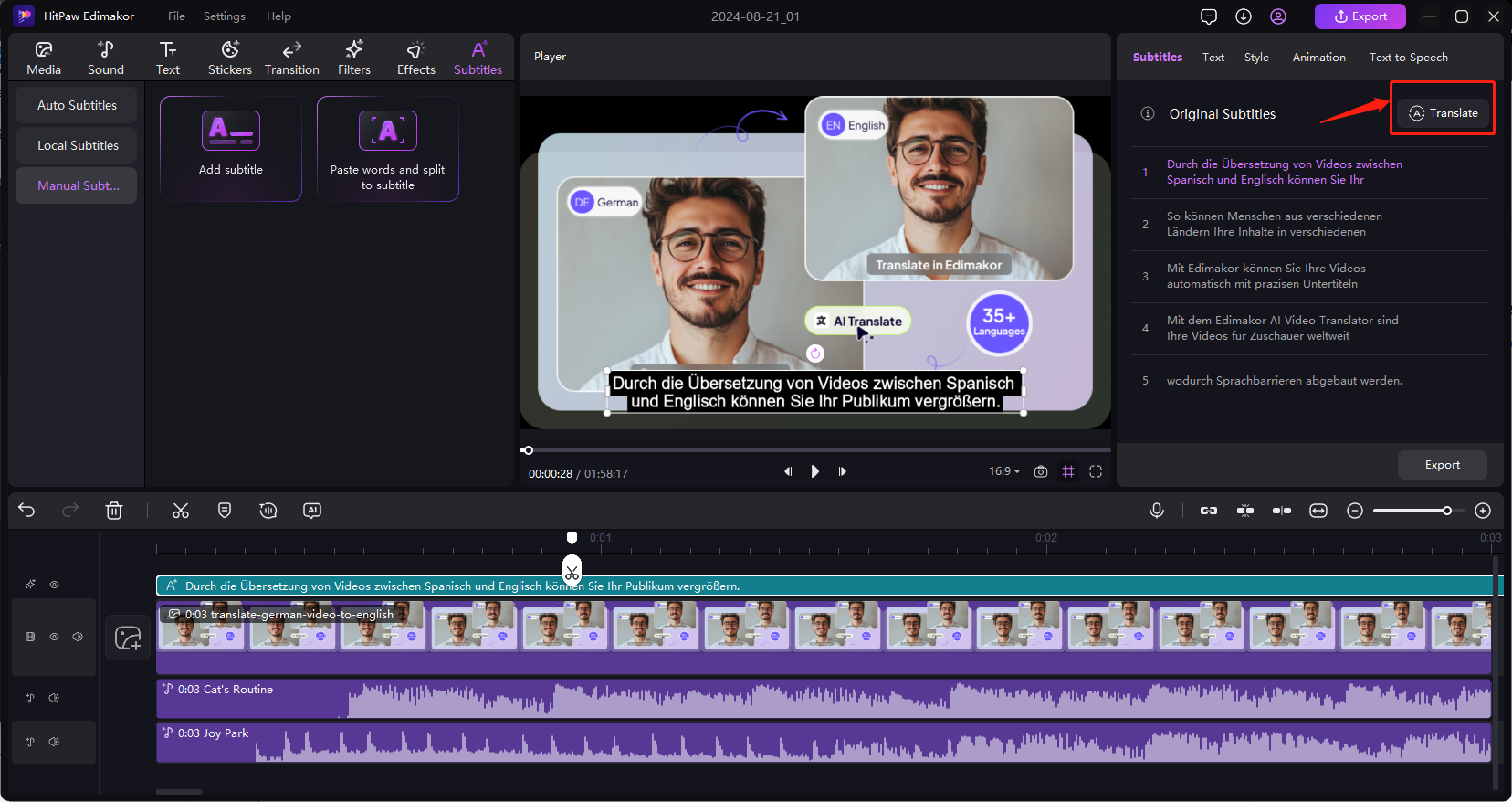The height and width of the screenshot is (802, 1512).
Task: Enter fullscreen player view
Action: [x=1096, y=471]
